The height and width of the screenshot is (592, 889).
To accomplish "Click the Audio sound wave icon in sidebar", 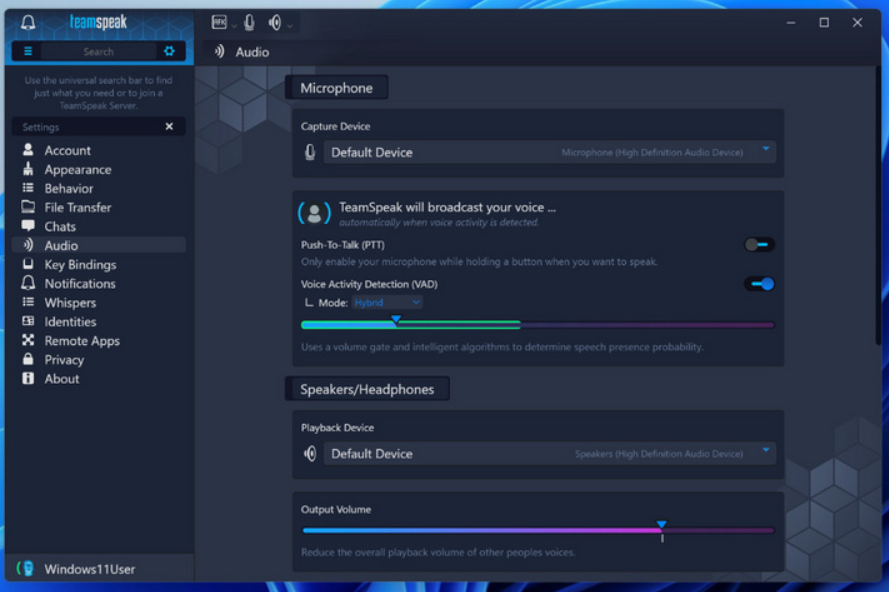I will [x=28, y=244].
